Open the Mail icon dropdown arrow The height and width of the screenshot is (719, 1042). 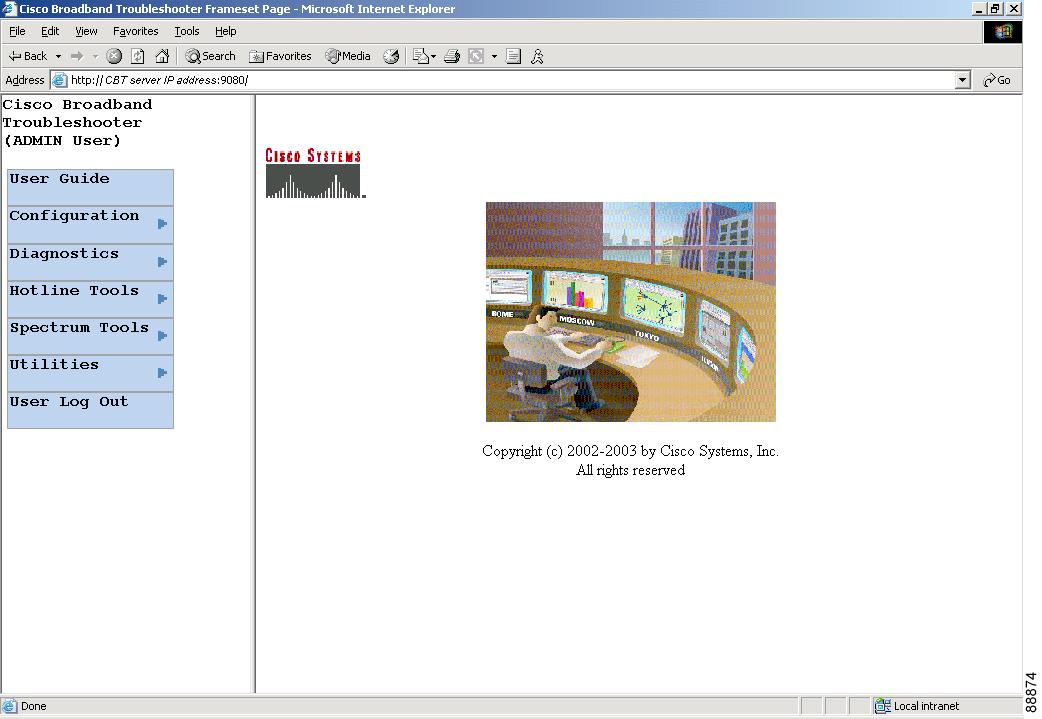(433, 56)
